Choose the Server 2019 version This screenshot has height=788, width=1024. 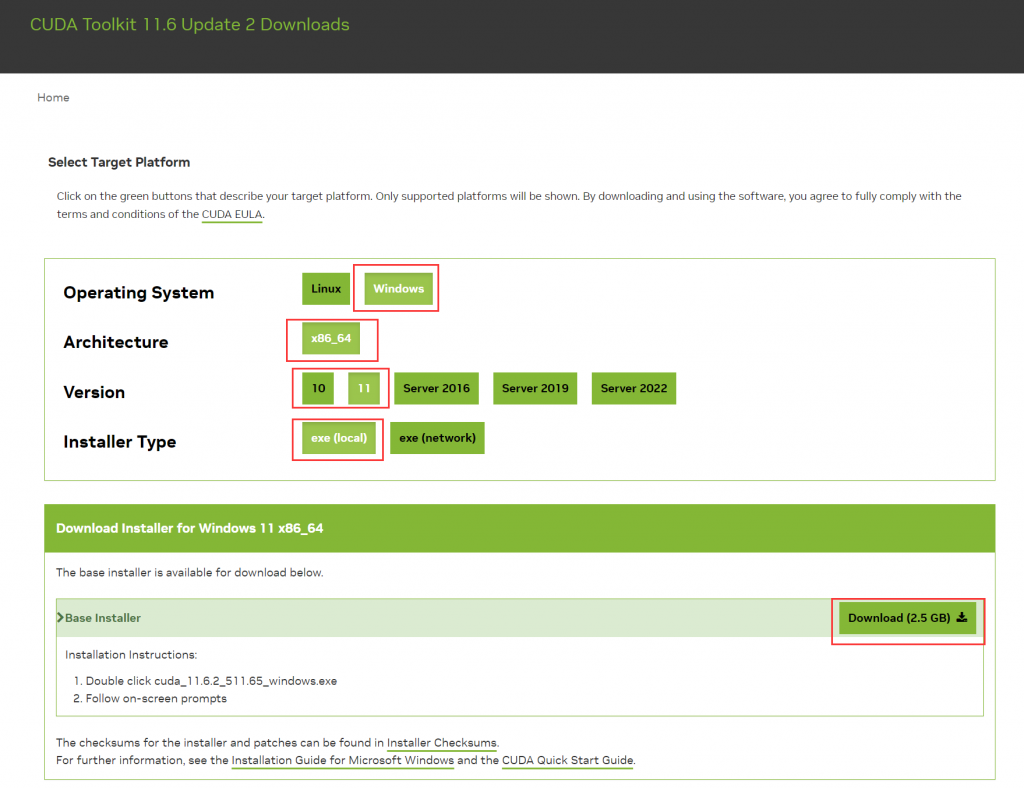click(535, 388)
